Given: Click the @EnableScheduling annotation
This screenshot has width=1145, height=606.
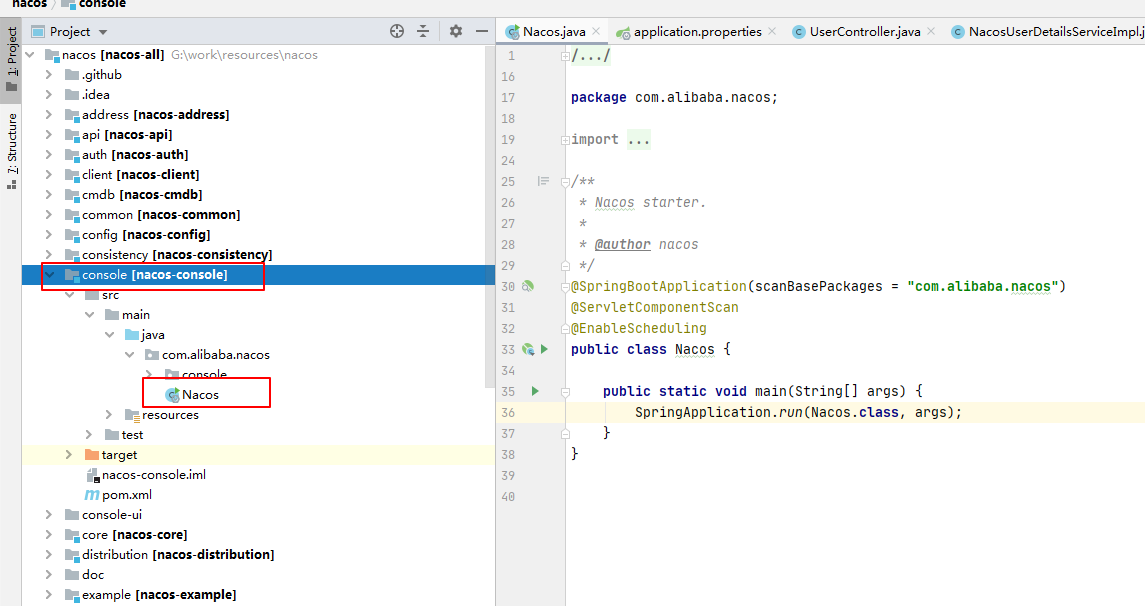Looking at the screenshot, I should point(639,328).
